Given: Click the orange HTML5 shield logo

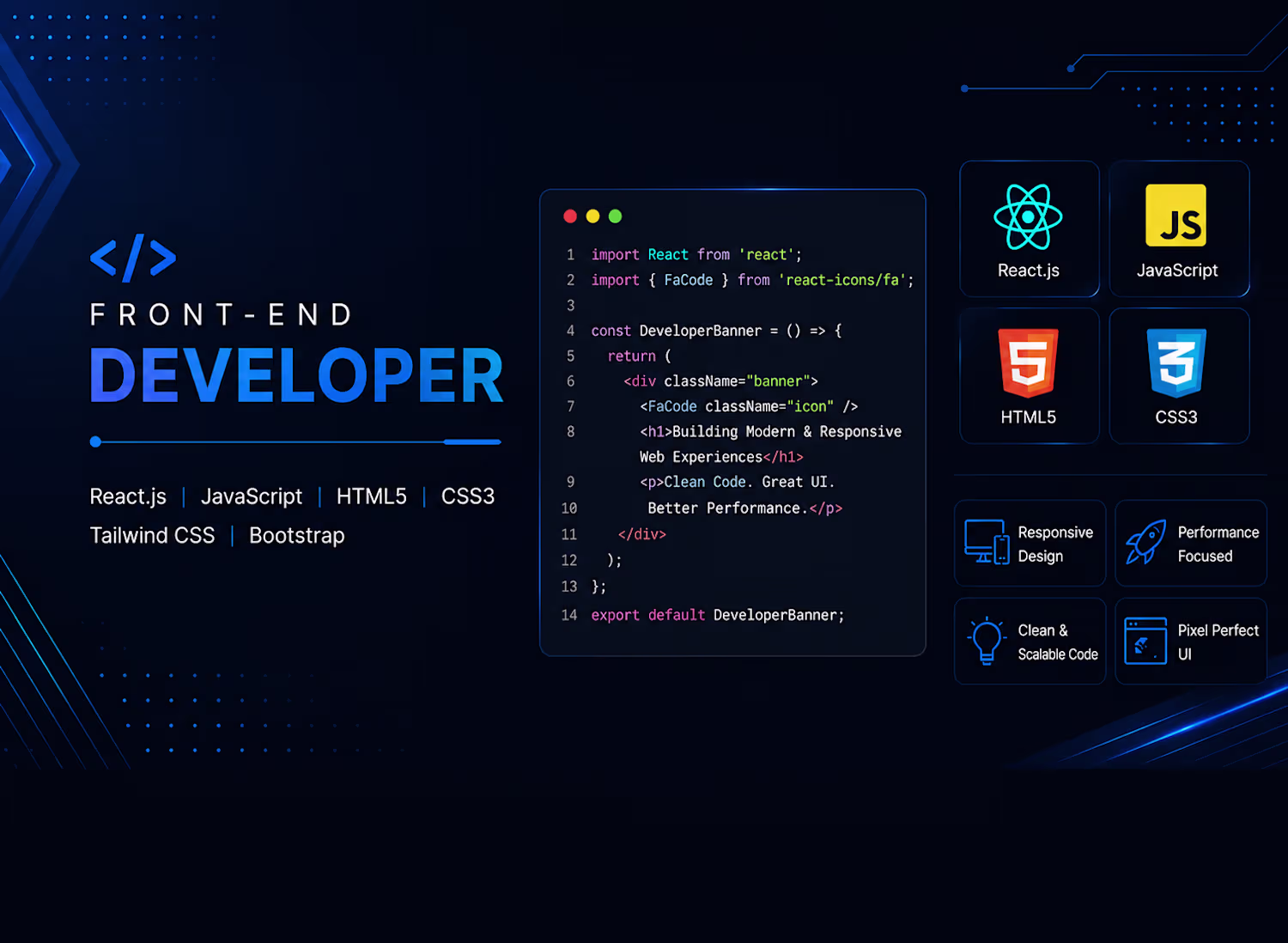Looking at the screenshot, I should [x=1028, y=362].
